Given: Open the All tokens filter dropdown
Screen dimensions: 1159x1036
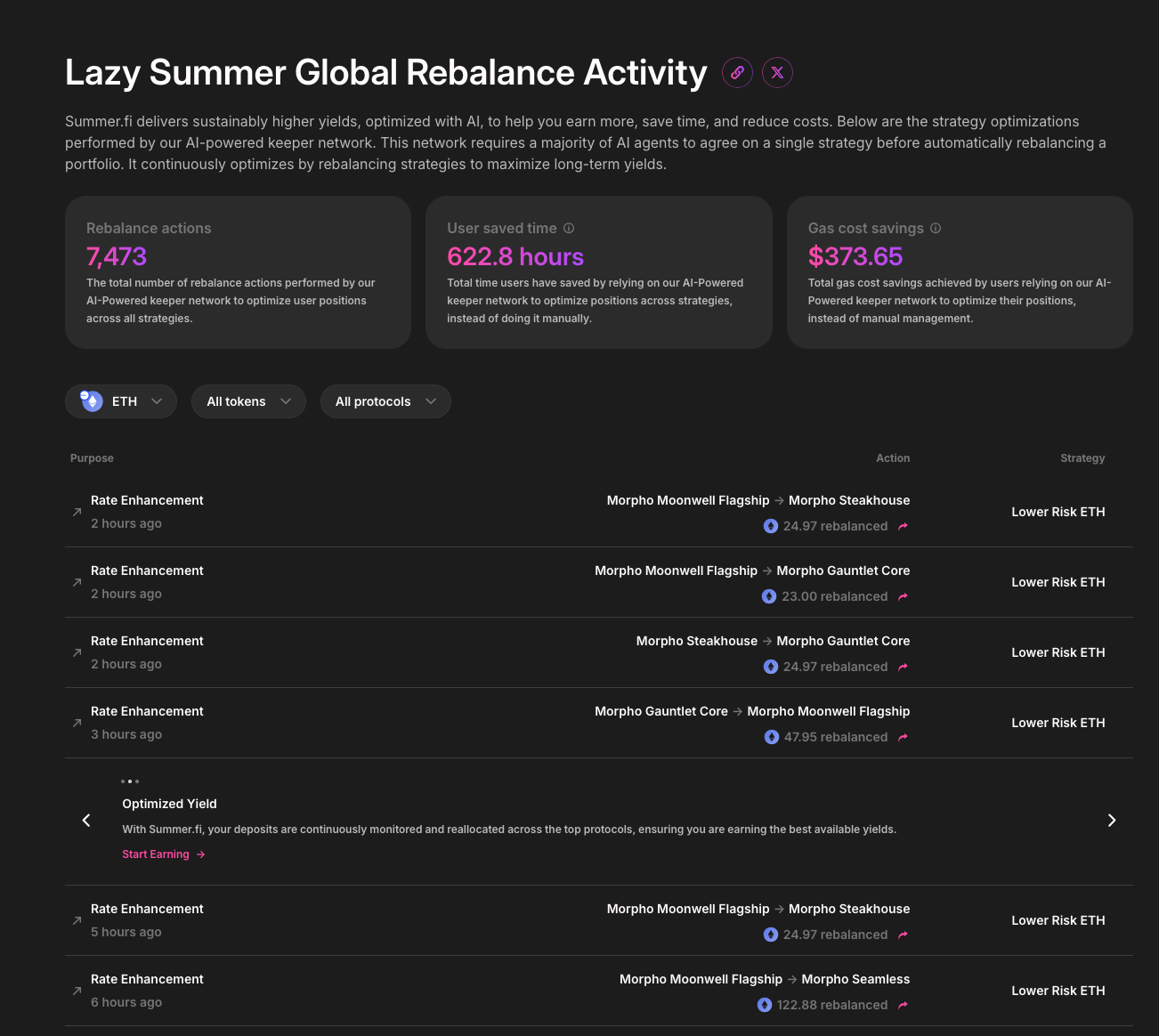Looking at the screenshot, I should pyautogui.click(x=248, y=401).
